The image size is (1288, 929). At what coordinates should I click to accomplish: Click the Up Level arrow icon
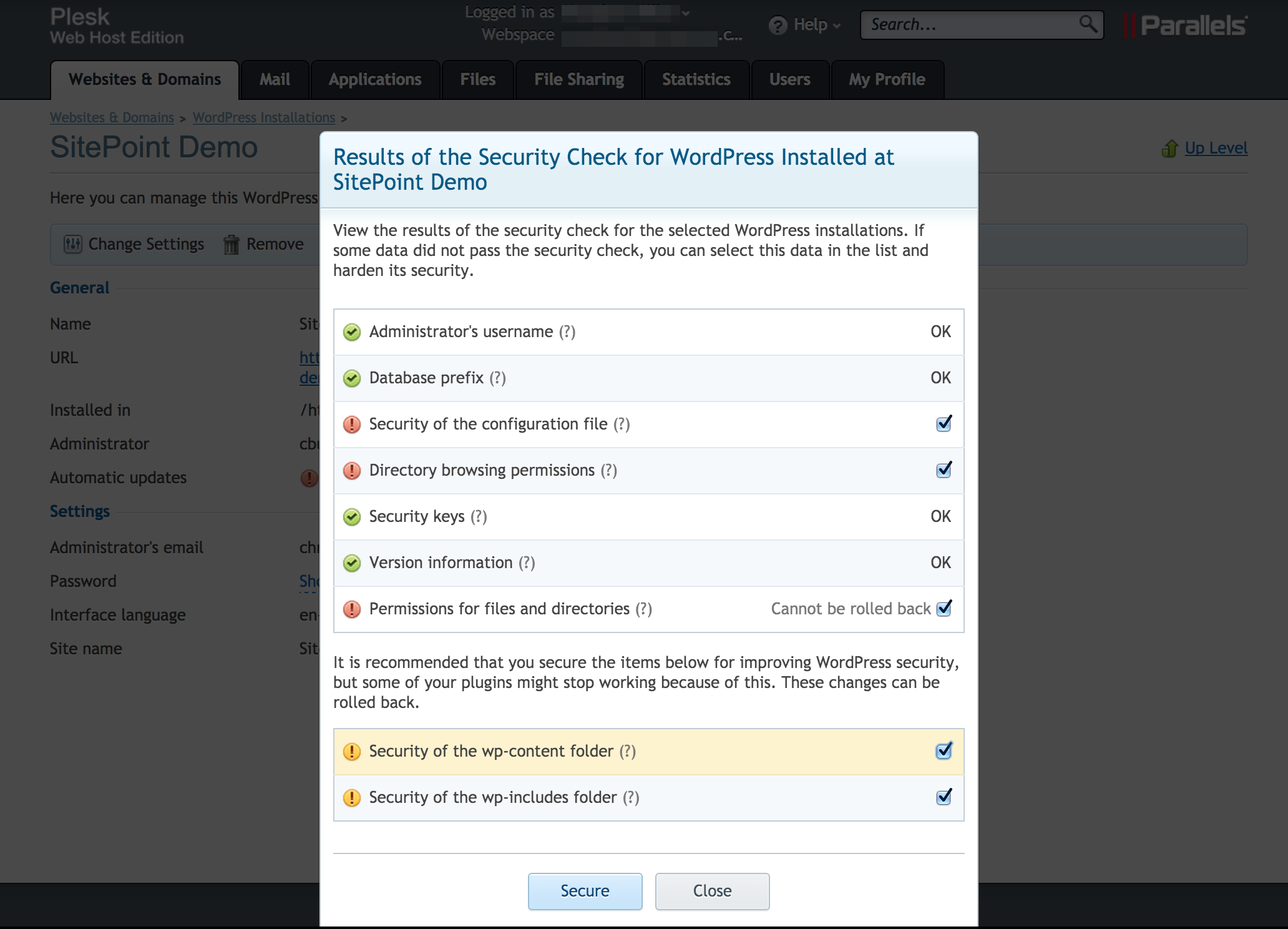click(x=1169, y=149)
